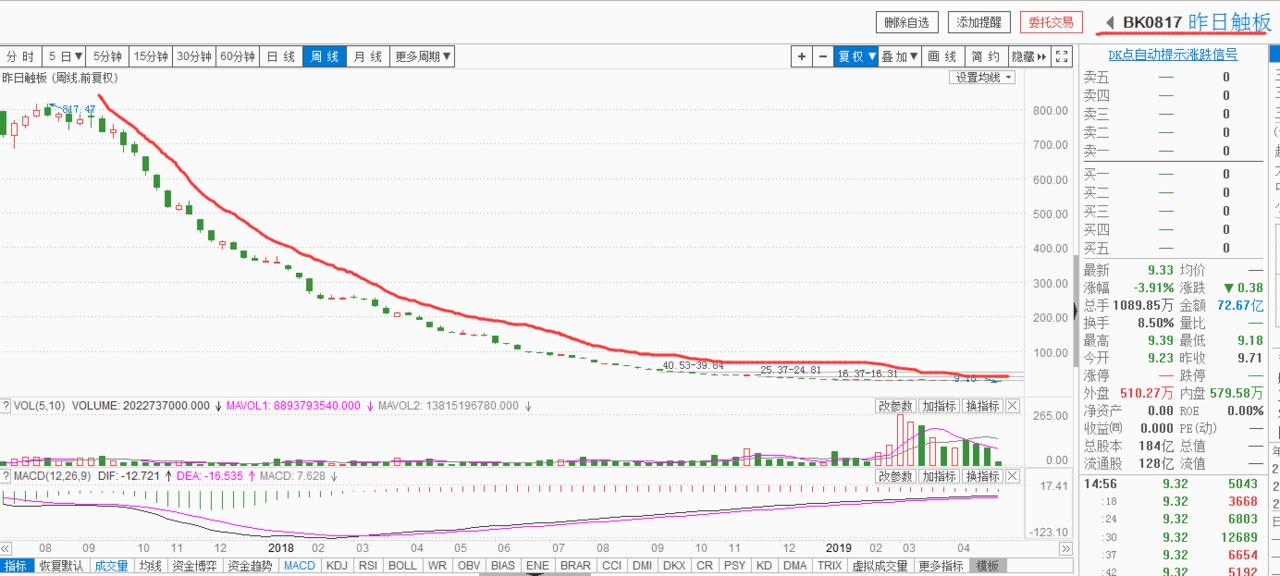Open DK点自动提示涨跌信号 link

(1173, 55)
